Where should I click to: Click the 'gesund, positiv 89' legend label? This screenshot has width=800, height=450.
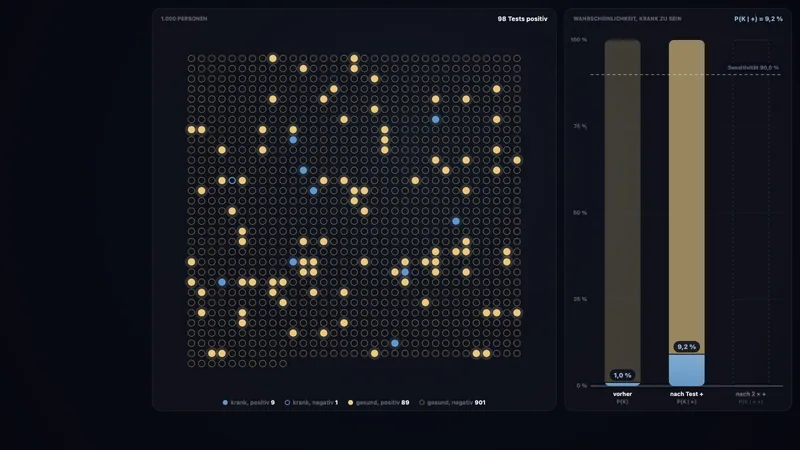[x=382, y=403]
